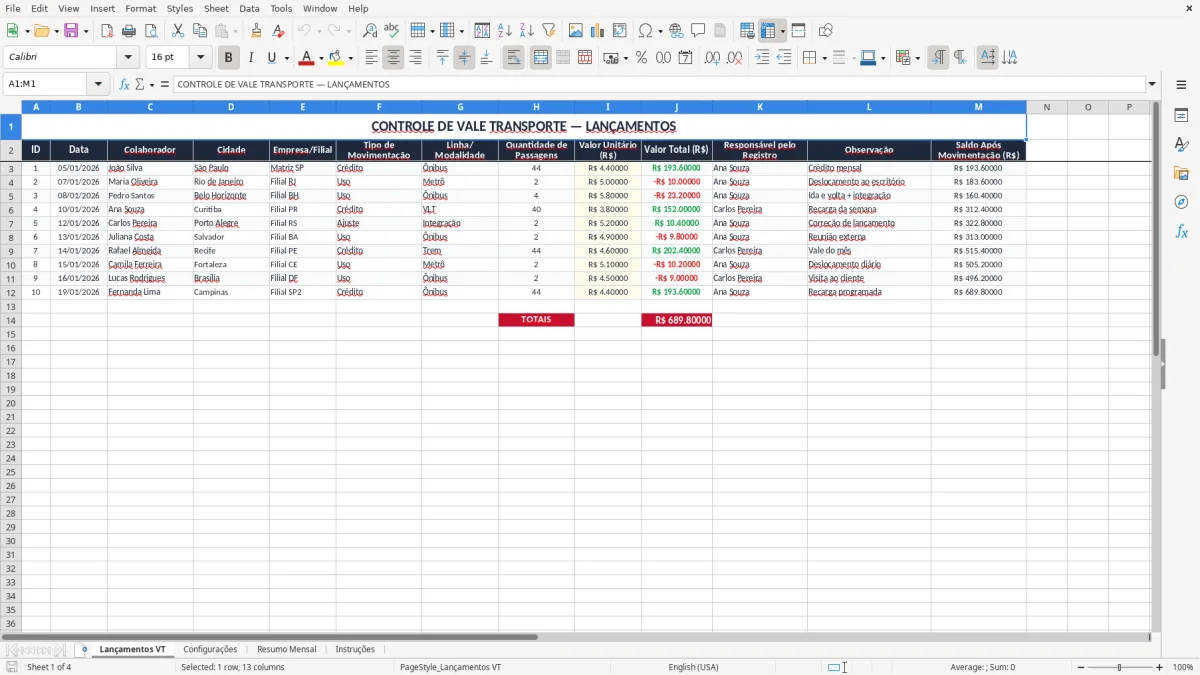Open Background Color dropdown arrow

[350, 58]
